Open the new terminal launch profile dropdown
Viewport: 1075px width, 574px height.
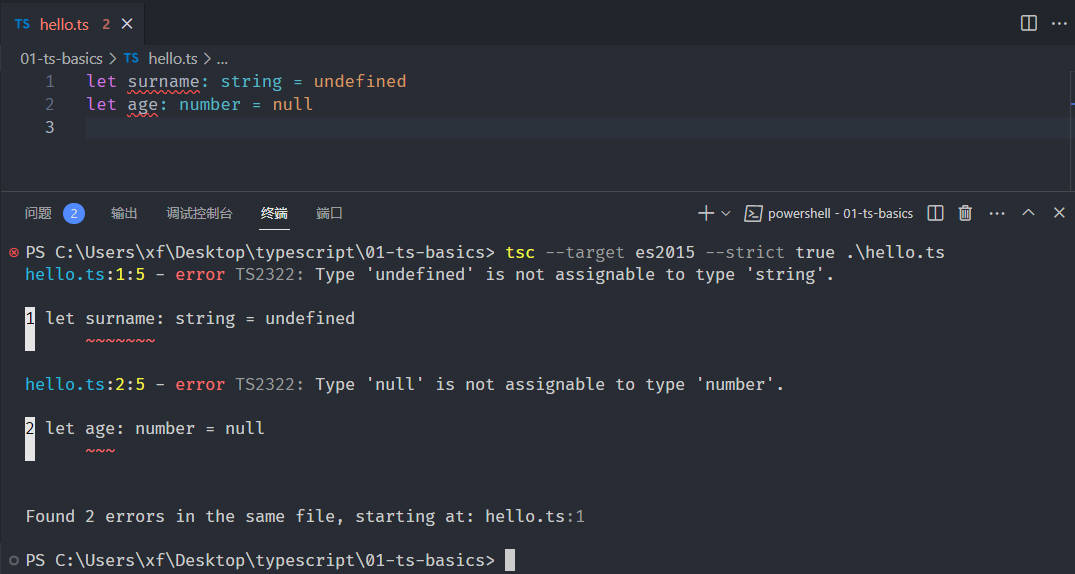tap(725, 213)
